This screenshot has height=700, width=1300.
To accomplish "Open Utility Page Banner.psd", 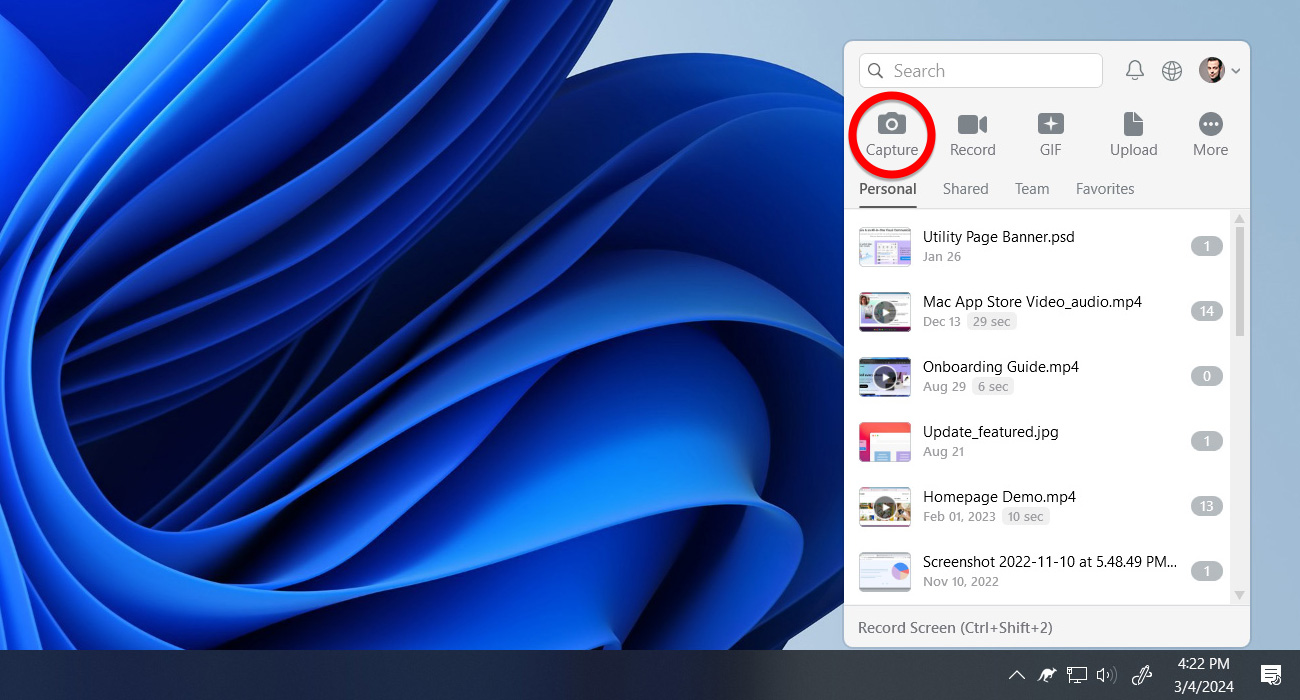I will pos(998,237).
